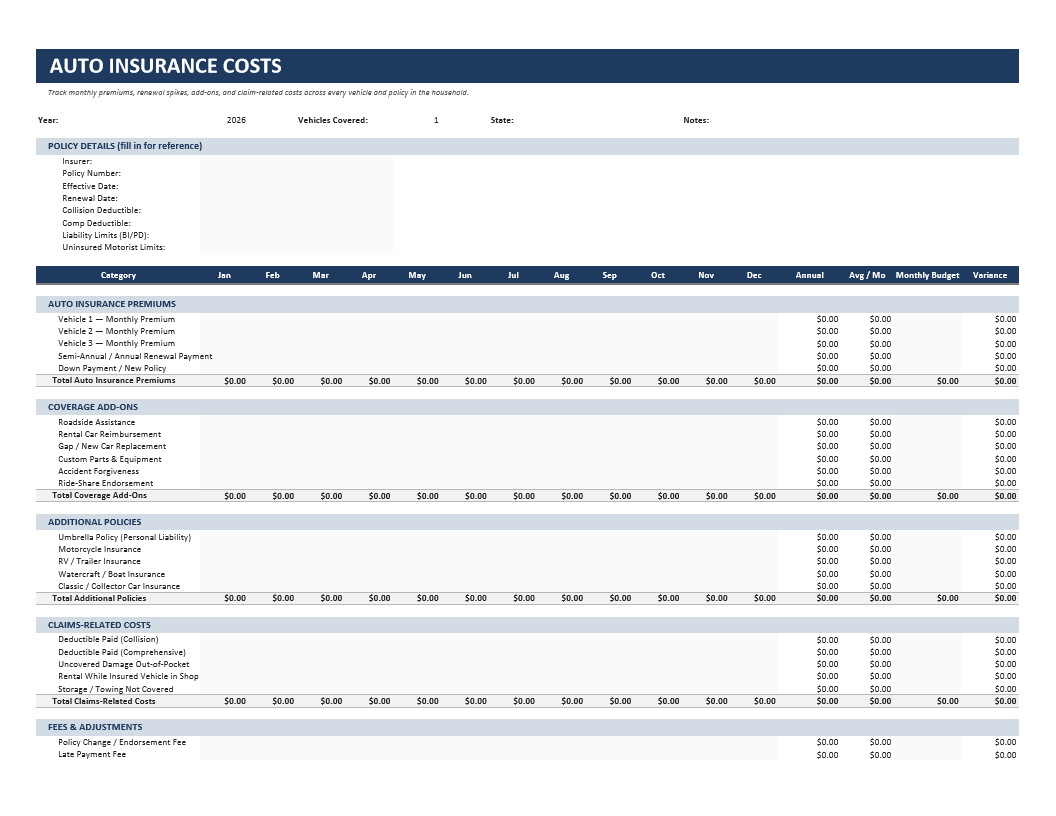
Task: Select Down Payment / New Policy row
Action: click(x=527, y=368)
